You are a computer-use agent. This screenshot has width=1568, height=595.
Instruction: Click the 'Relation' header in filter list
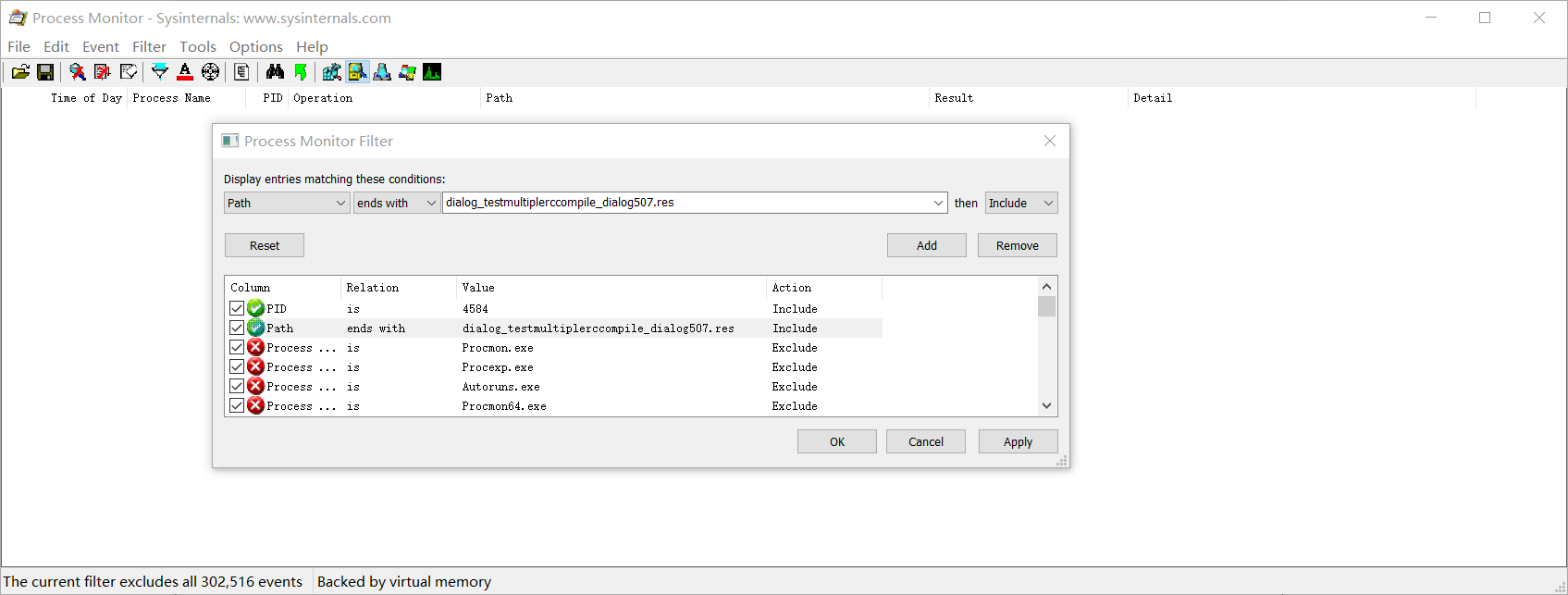(373, 288)
